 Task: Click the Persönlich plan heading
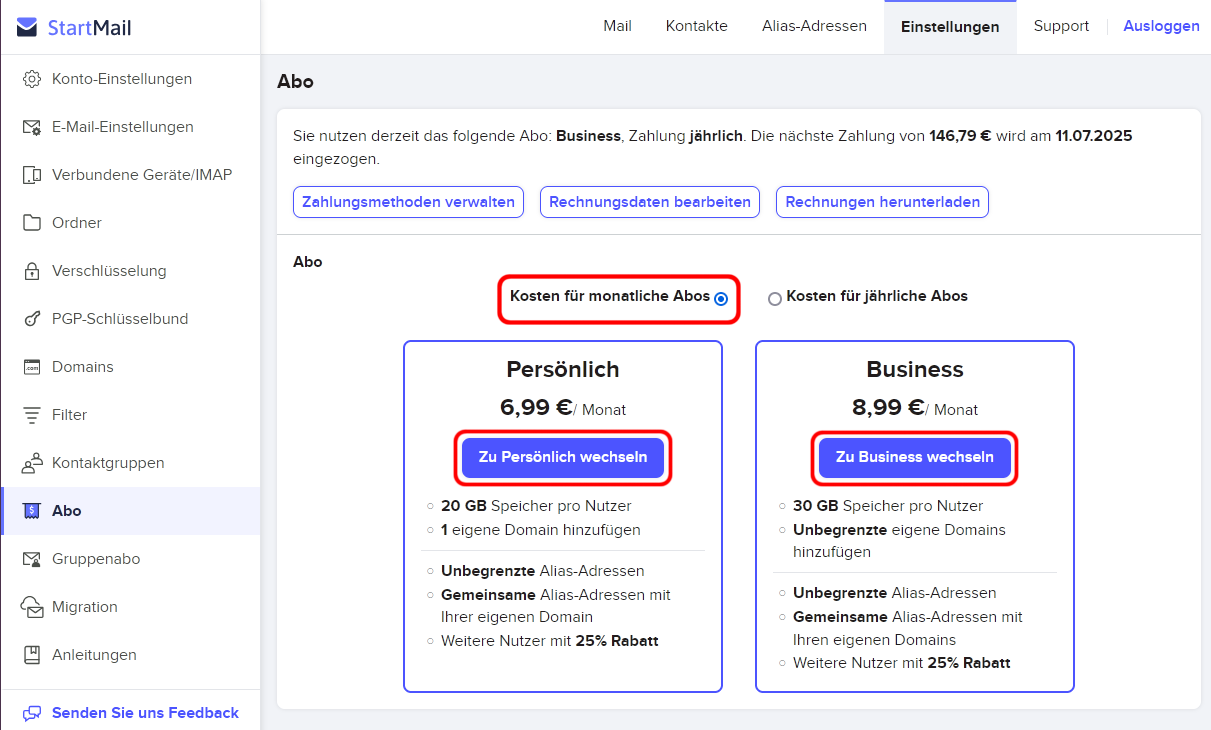click(x=563, y=370)
